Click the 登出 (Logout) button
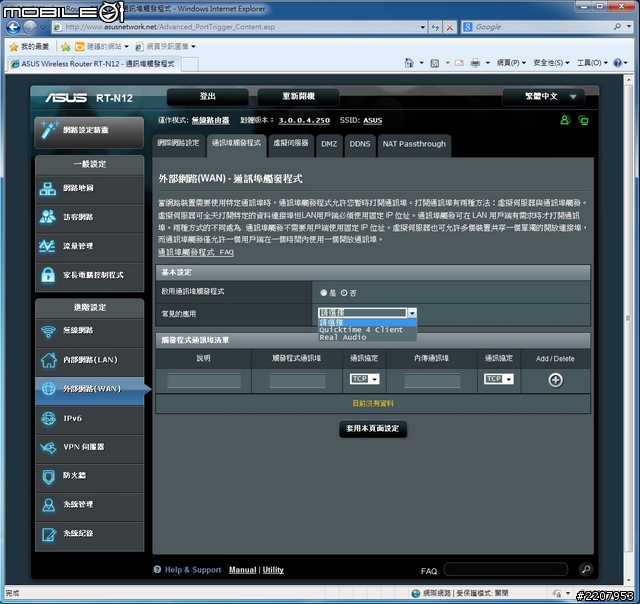This screenshot has height=604, width=640. pyautogui.click(x=207, y=97)
